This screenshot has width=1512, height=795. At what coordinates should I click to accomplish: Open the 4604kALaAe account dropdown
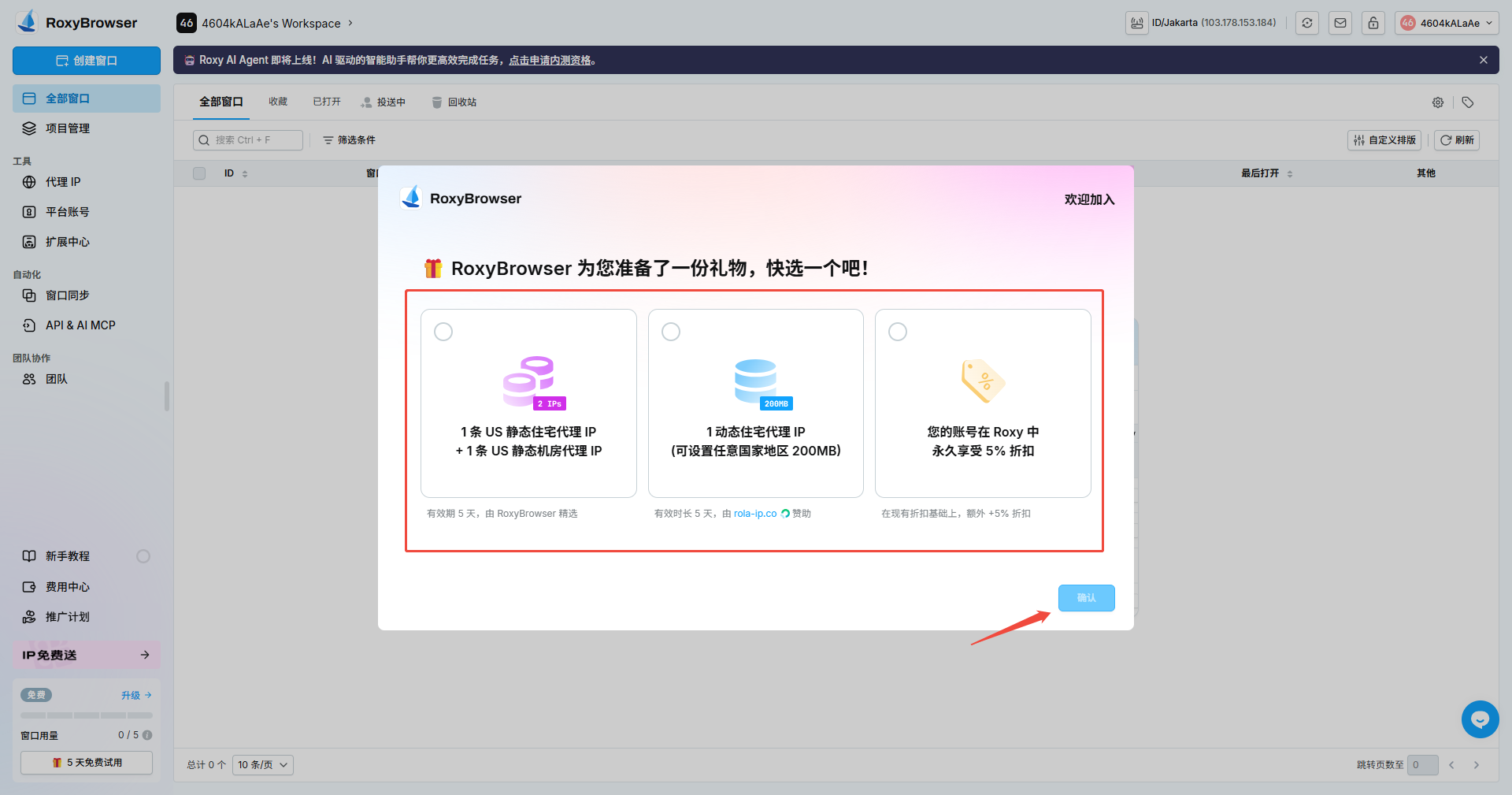tap(1446, 23)
